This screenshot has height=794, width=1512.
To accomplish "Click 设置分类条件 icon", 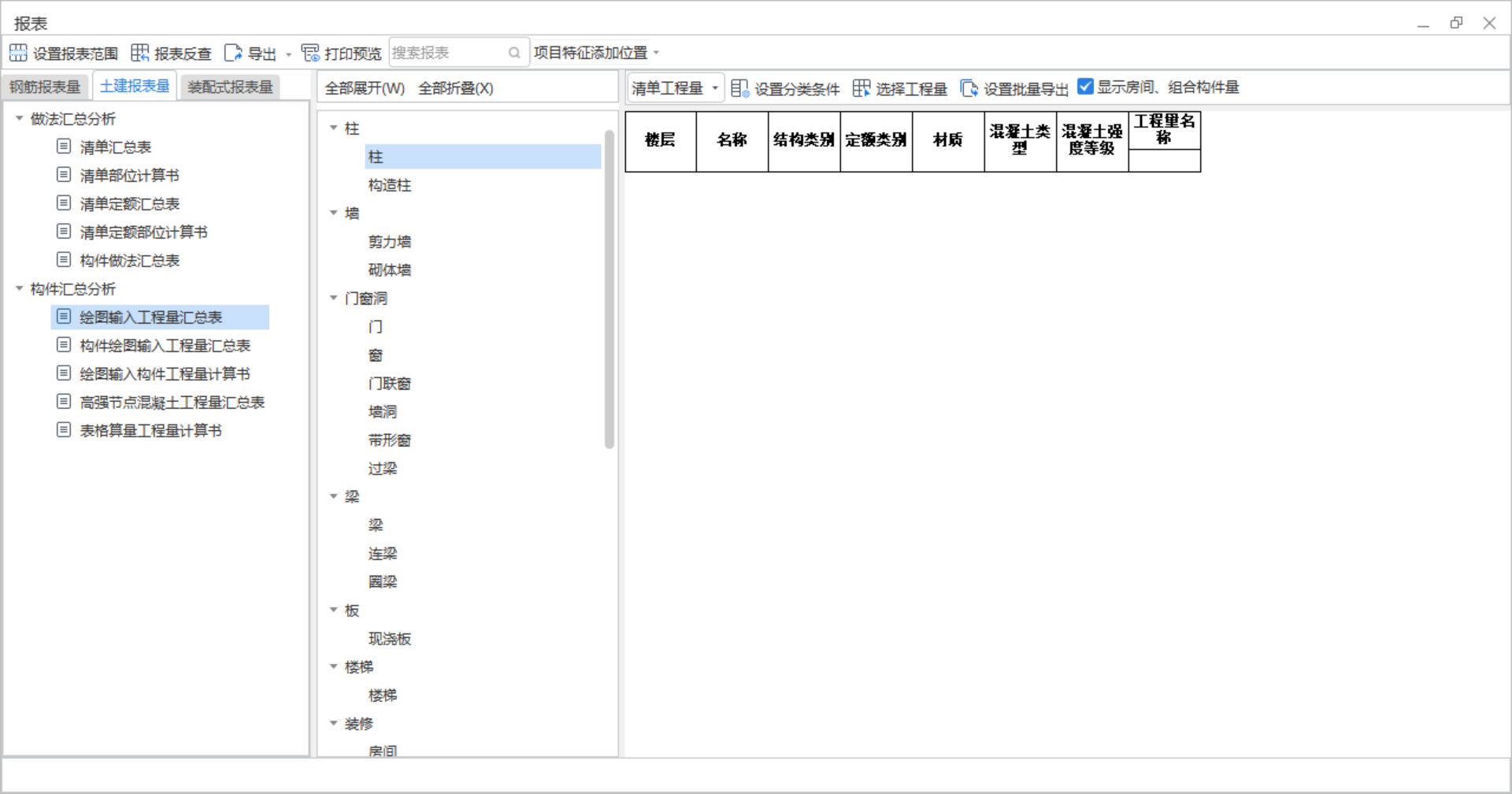I will (739, 88).
